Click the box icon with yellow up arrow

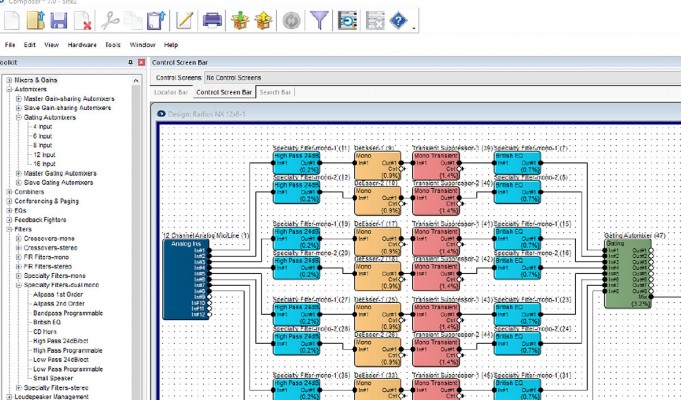tap(263, 20)
